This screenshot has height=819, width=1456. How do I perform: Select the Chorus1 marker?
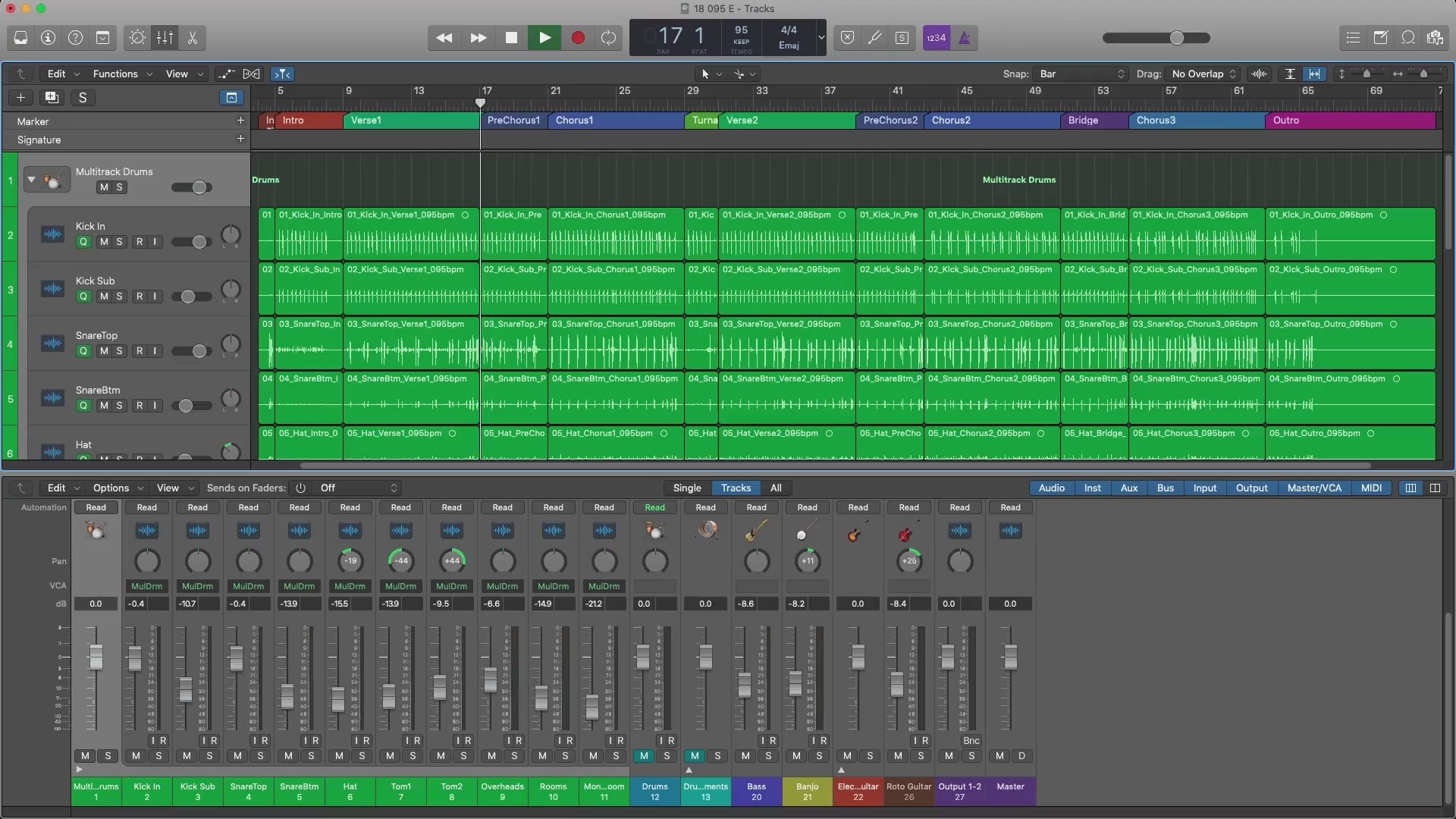pyautogui.click(x=616, y=120)
